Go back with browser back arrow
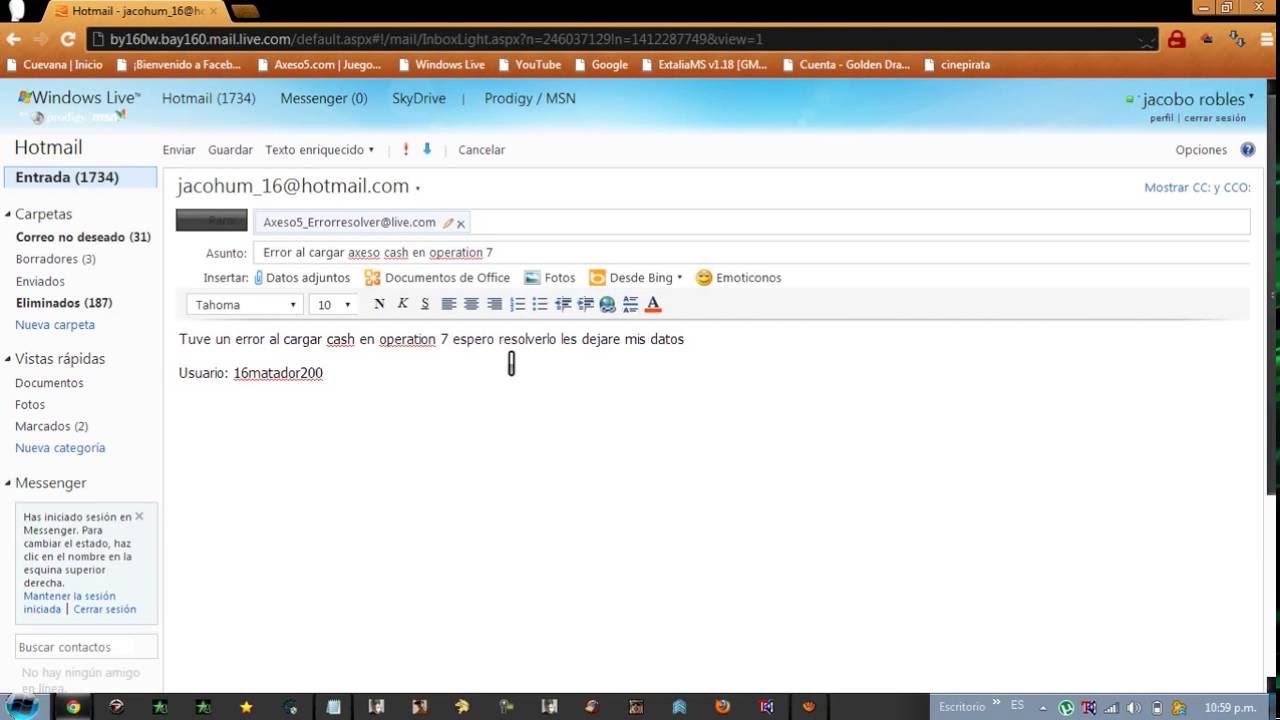1280x720 pixels. coord(13,39)
